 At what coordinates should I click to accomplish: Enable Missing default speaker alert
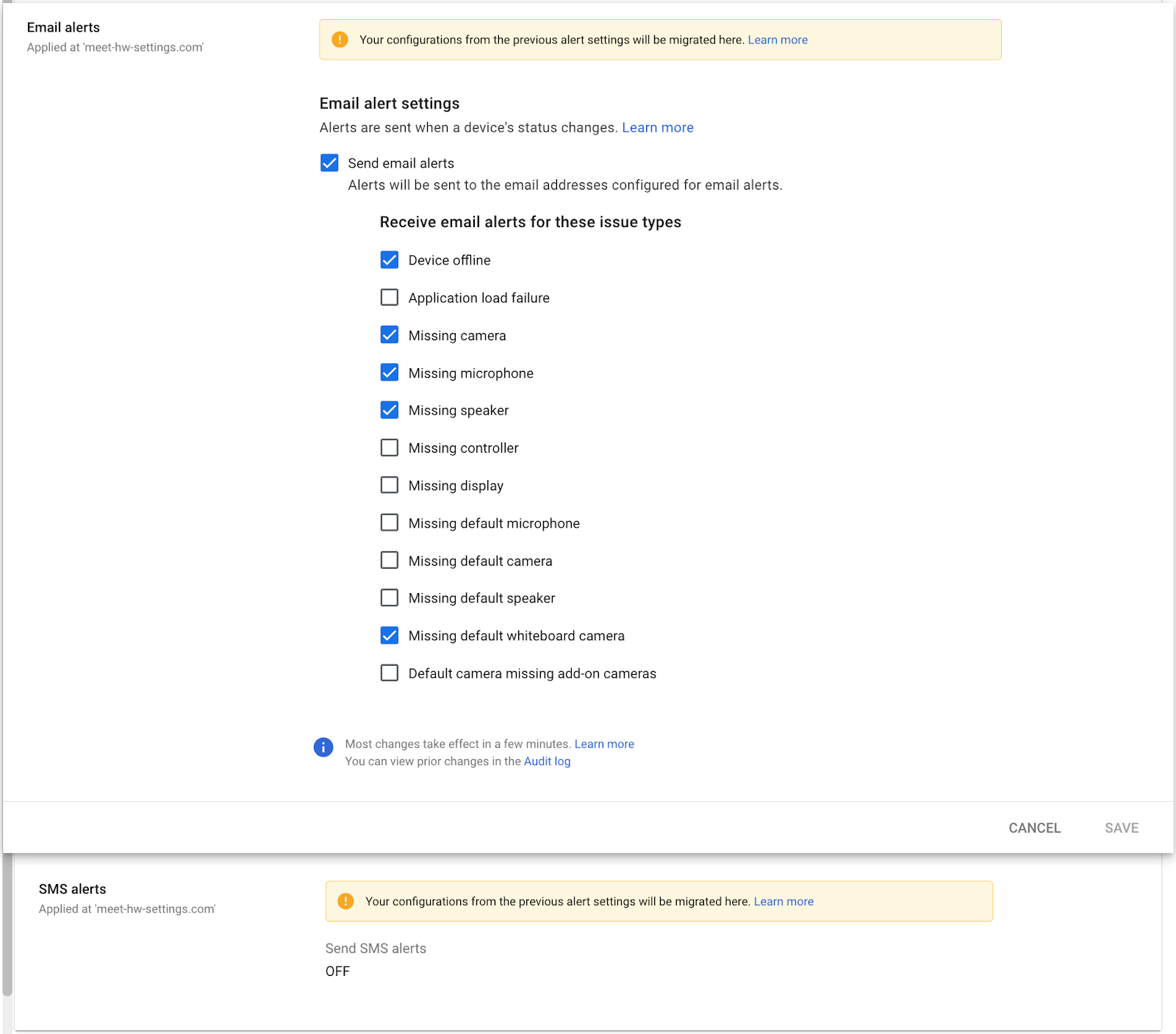point(390,598)
